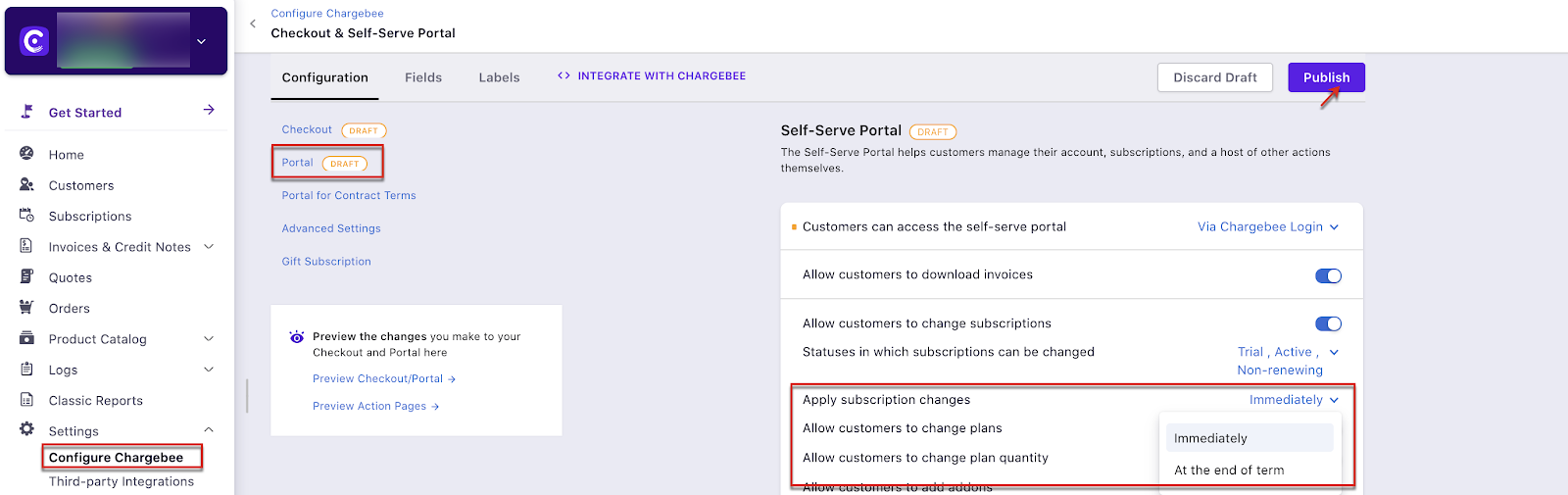This screenshot has height=495, width=1568.
Task: Select At the end of term option
Action: coord(1249,470)
